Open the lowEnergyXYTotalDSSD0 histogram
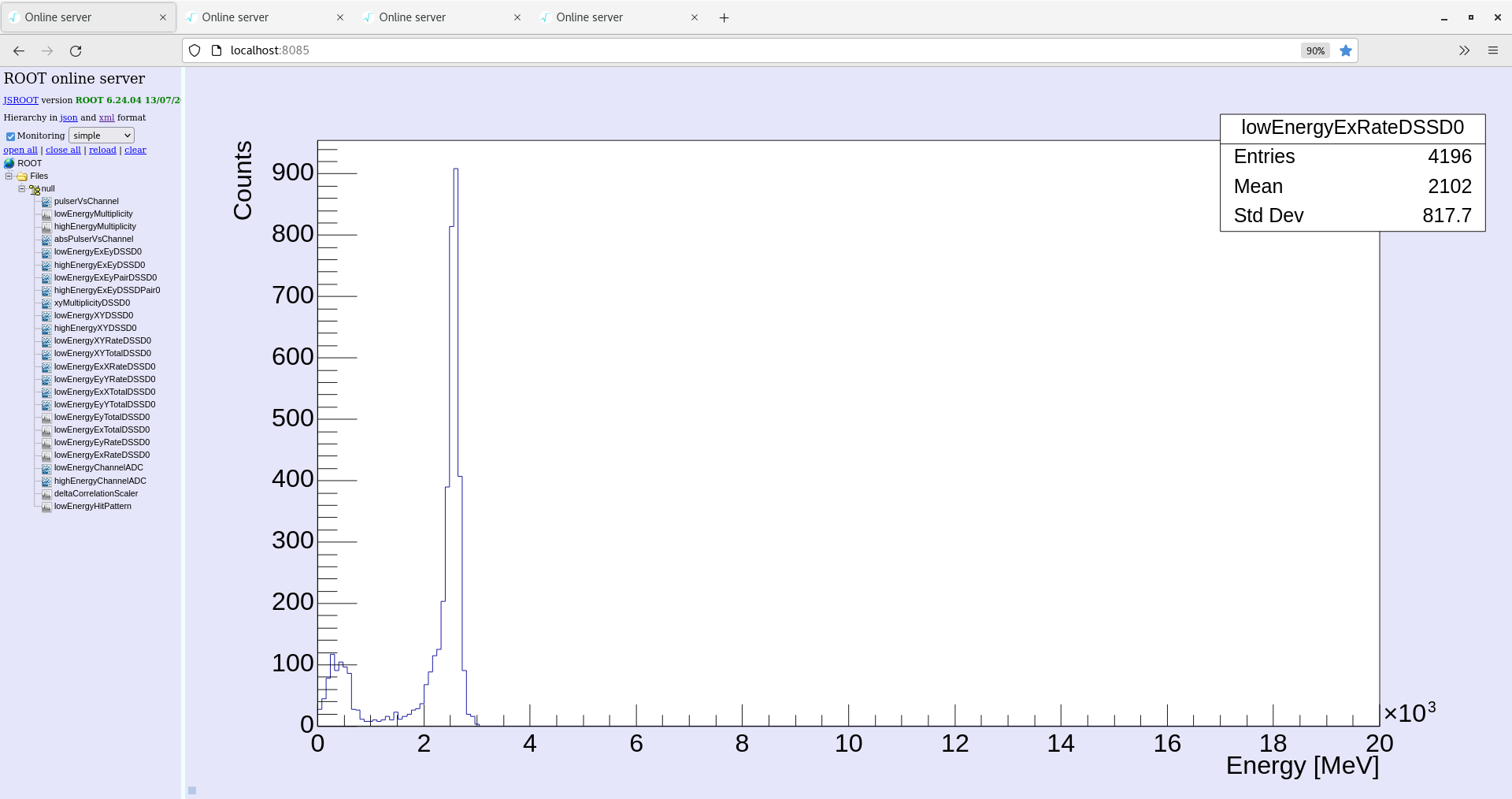 click(x=102, y=354)
